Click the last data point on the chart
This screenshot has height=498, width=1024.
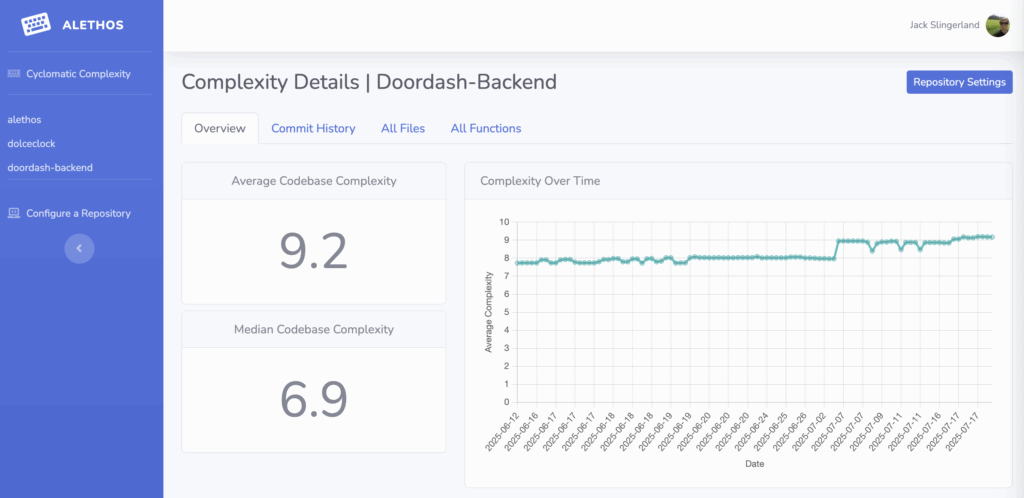tap(991, 237)
